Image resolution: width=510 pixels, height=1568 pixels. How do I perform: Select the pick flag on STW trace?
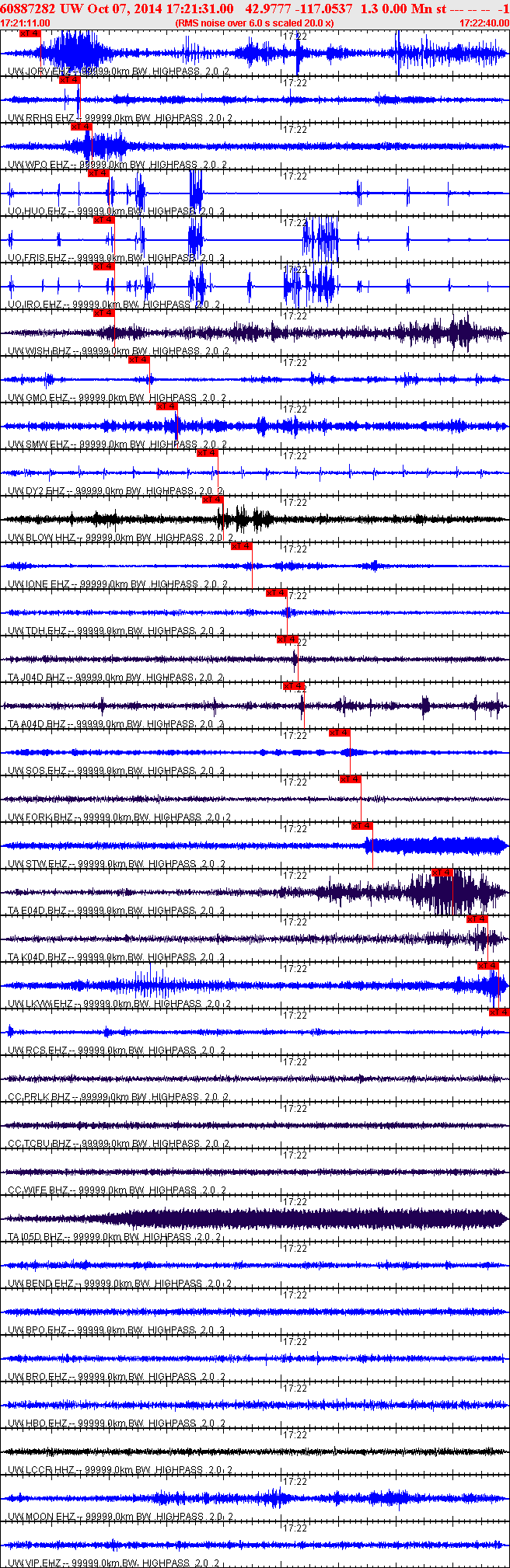click(x=362, y=826)
